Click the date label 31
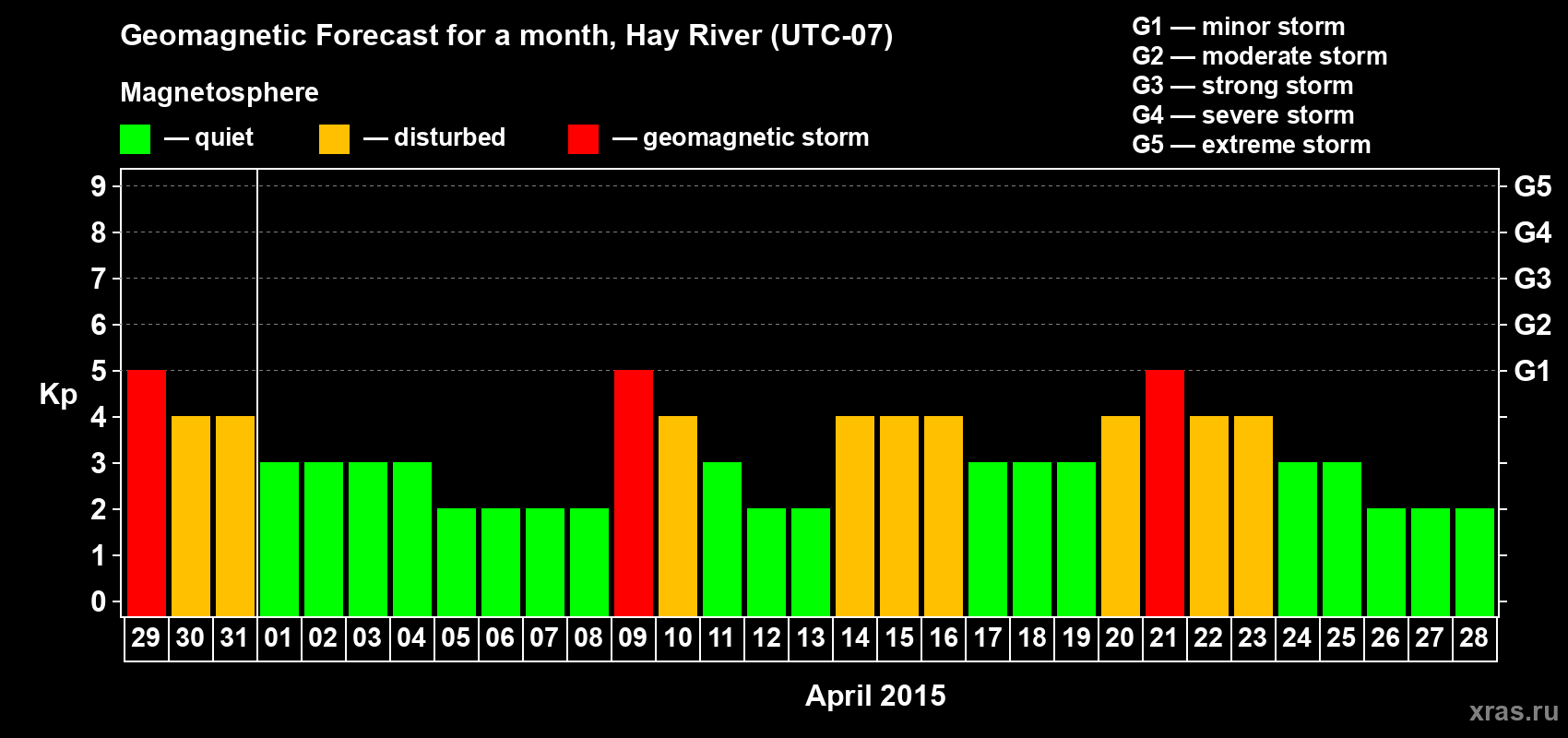This screenshot has width=1568, height=738. [234, 637]
